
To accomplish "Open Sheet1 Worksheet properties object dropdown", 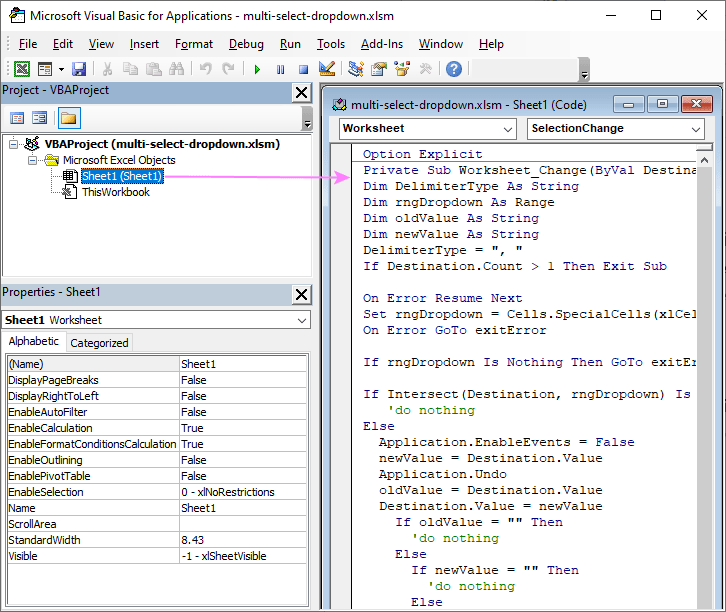I will tap(156, 320).
